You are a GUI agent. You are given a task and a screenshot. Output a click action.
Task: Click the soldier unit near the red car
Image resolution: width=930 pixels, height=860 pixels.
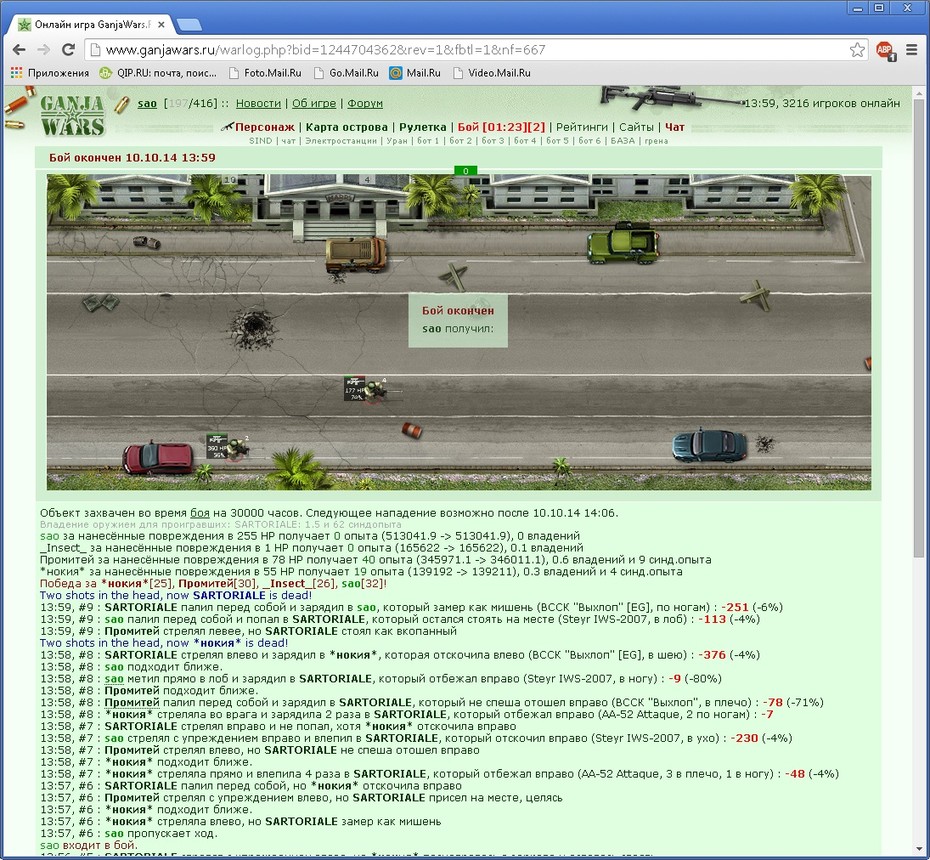point(236,447)
